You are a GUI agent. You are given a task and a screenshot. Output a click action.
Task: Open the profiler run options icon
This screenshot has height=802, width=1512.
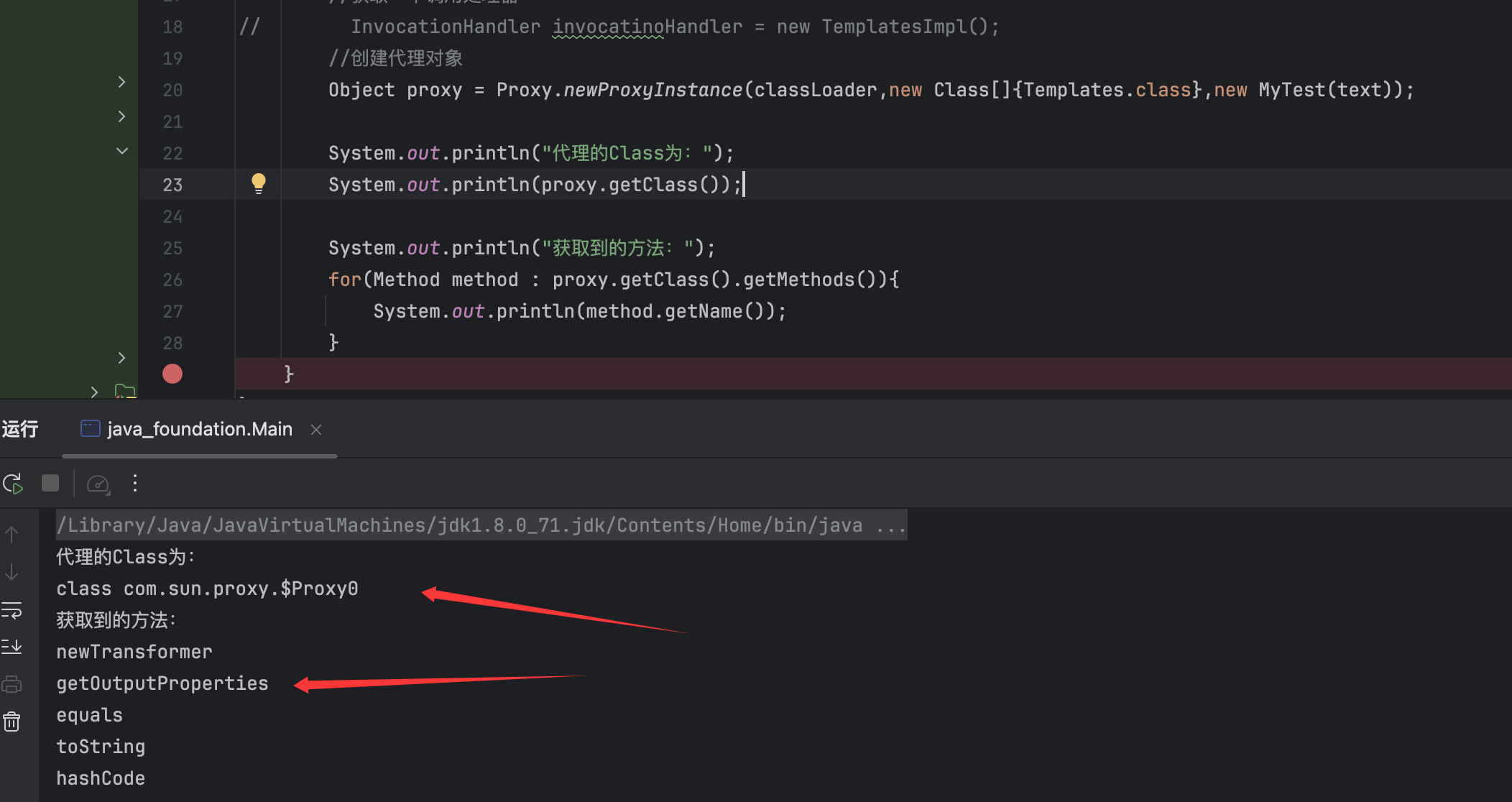coord(98,484)
